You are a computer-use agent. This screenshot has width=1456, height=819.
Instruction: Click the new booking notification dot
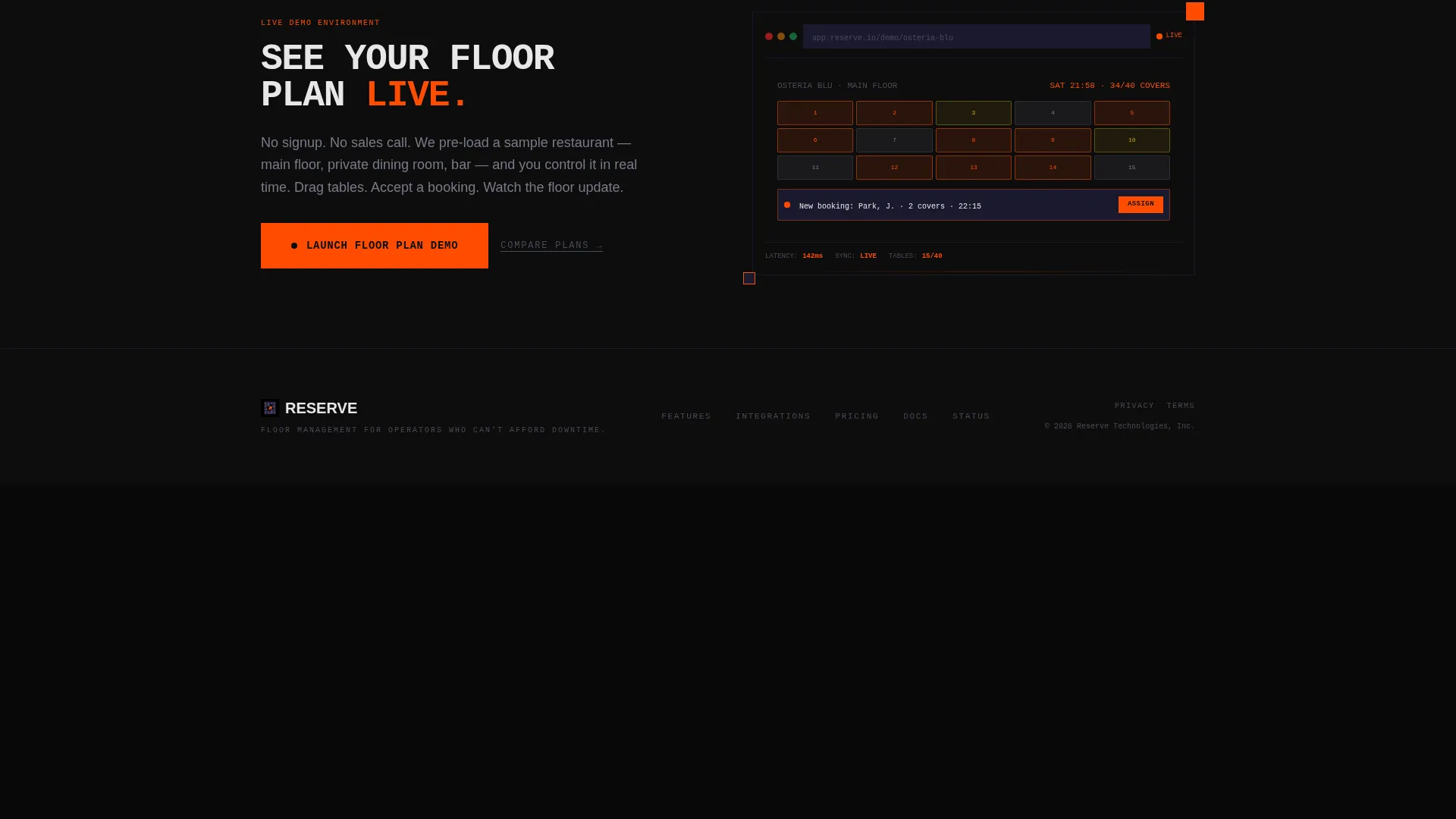[x=787, y=205]
